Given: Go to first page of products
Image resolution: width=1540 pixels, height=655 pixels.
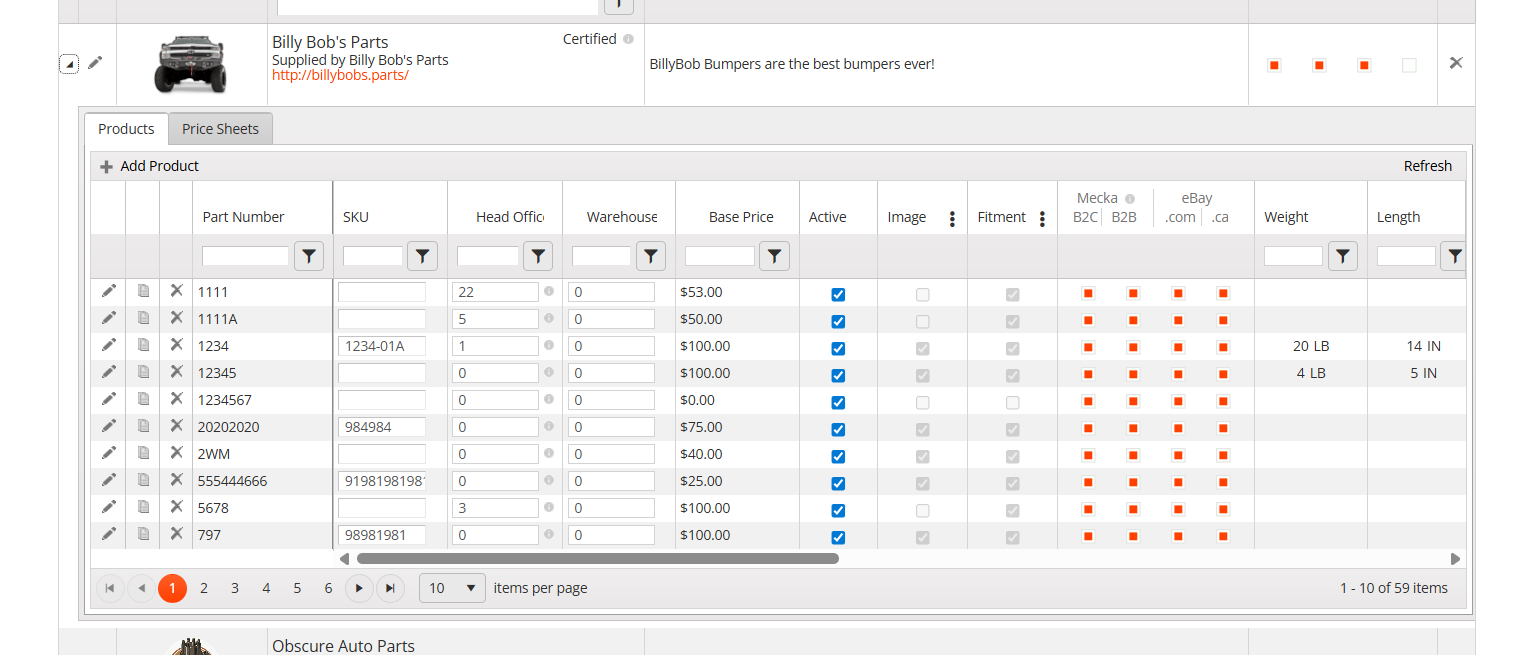Looking at the screenshot, I should pyautogui.click(x=110, y=588).
